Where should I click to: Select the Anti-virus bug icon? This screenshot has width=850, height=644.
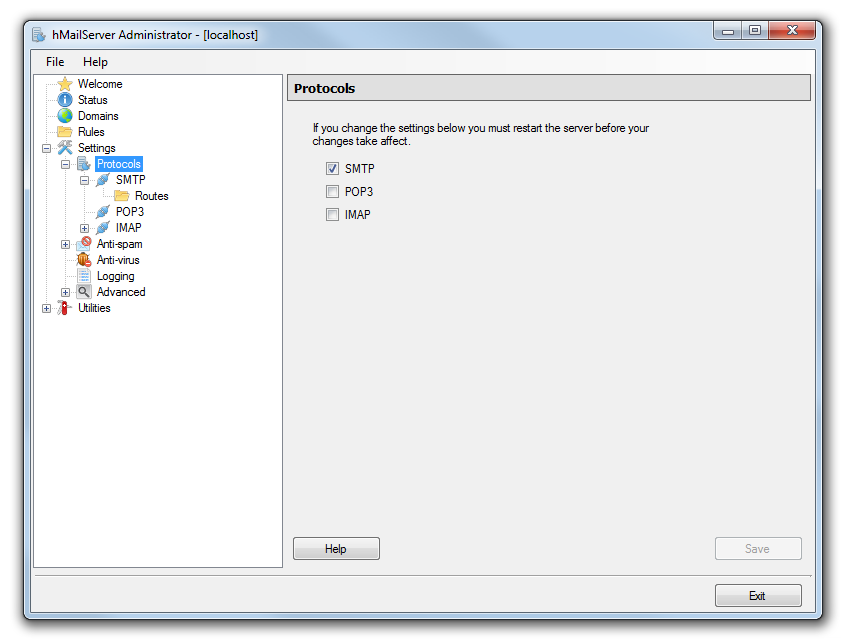coord(84,260)
